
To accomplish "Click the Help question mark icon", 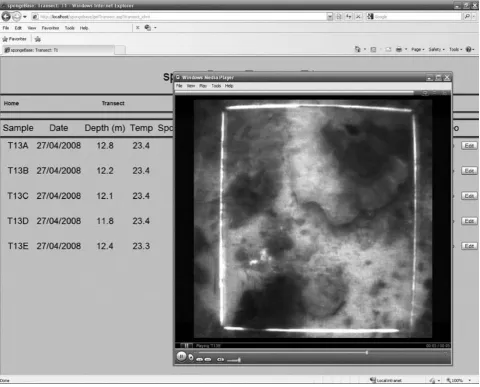I will click(x=469, y=49).
